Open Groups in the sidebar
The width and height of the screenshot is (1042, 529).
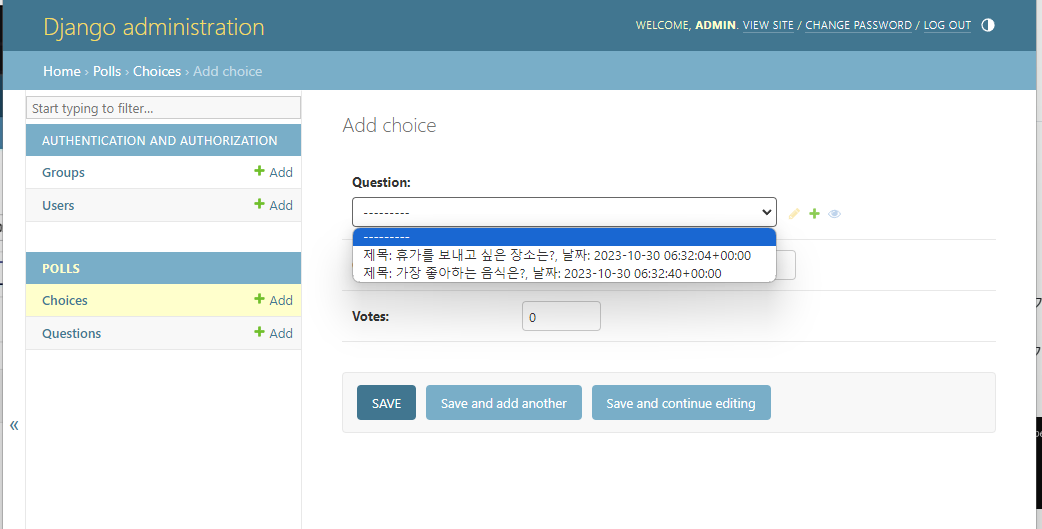(63, 172)
